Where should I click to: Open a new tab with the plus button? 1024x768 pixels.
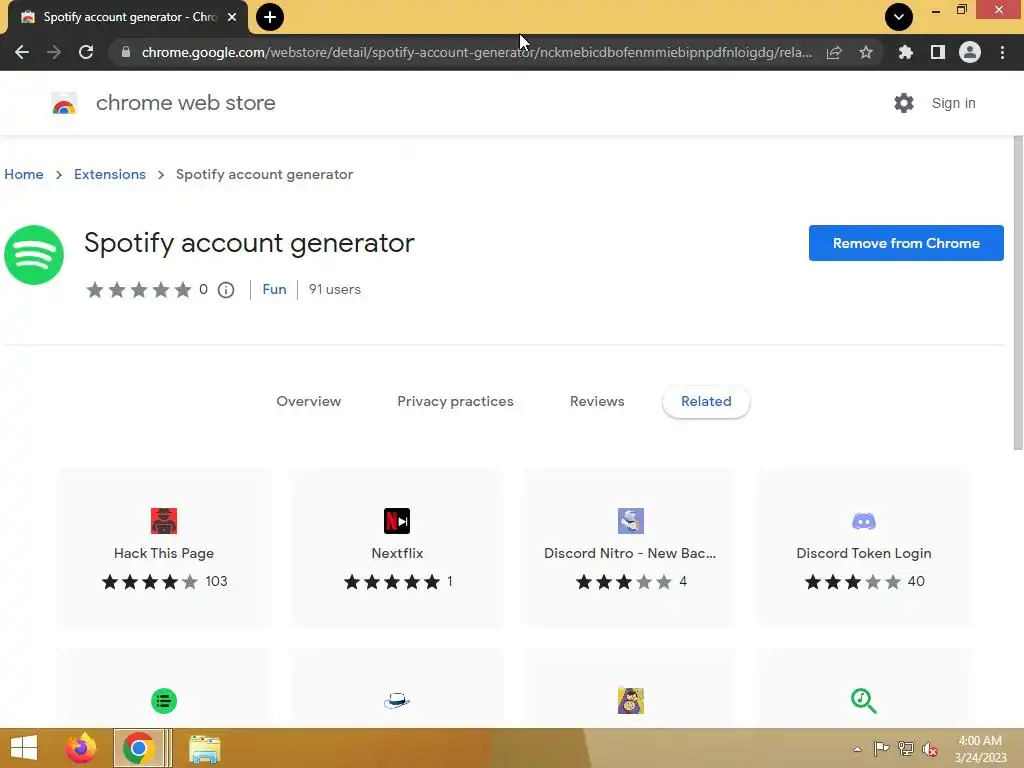(x=270, y=17)
